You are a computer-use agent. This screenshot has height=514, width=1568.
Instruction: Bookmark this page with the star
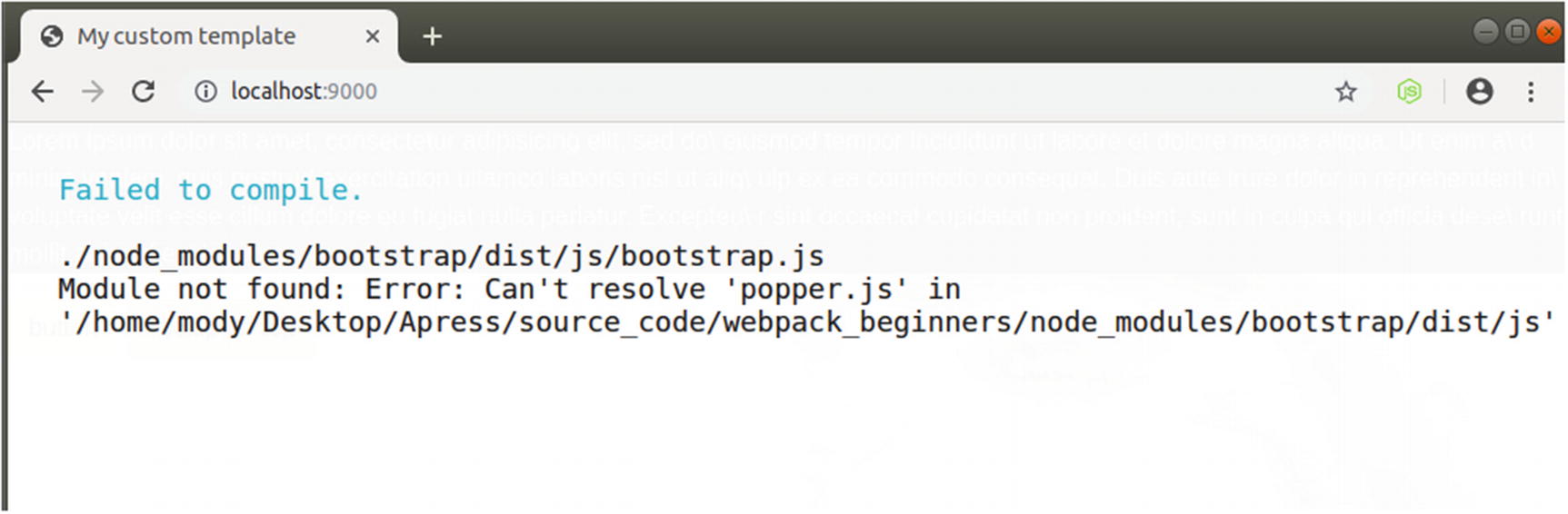tap(1346, 92)
